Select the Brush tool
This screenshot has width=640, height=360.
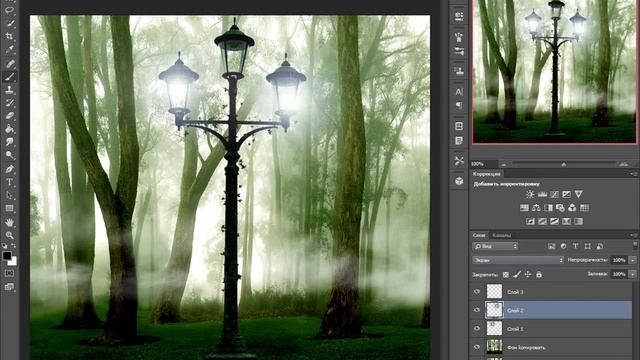9,76
